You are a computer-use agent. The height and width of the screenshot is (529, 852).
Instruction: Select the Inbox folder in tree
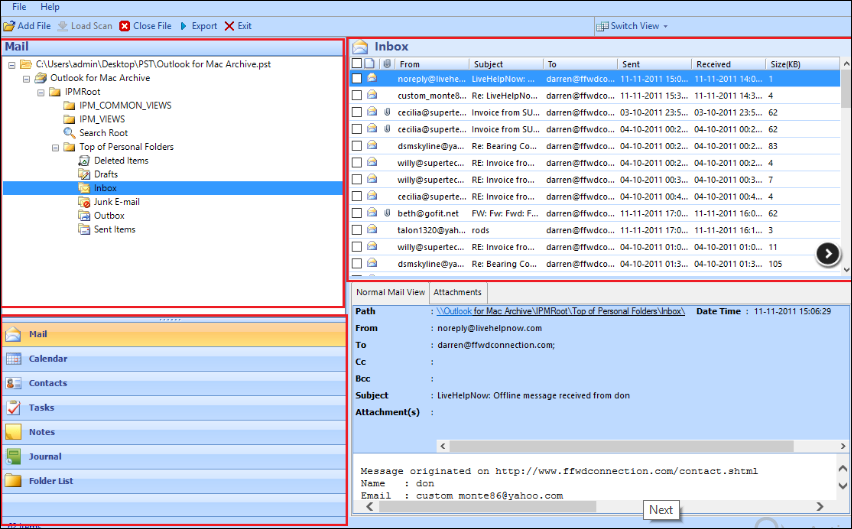(x=105, y=188)
